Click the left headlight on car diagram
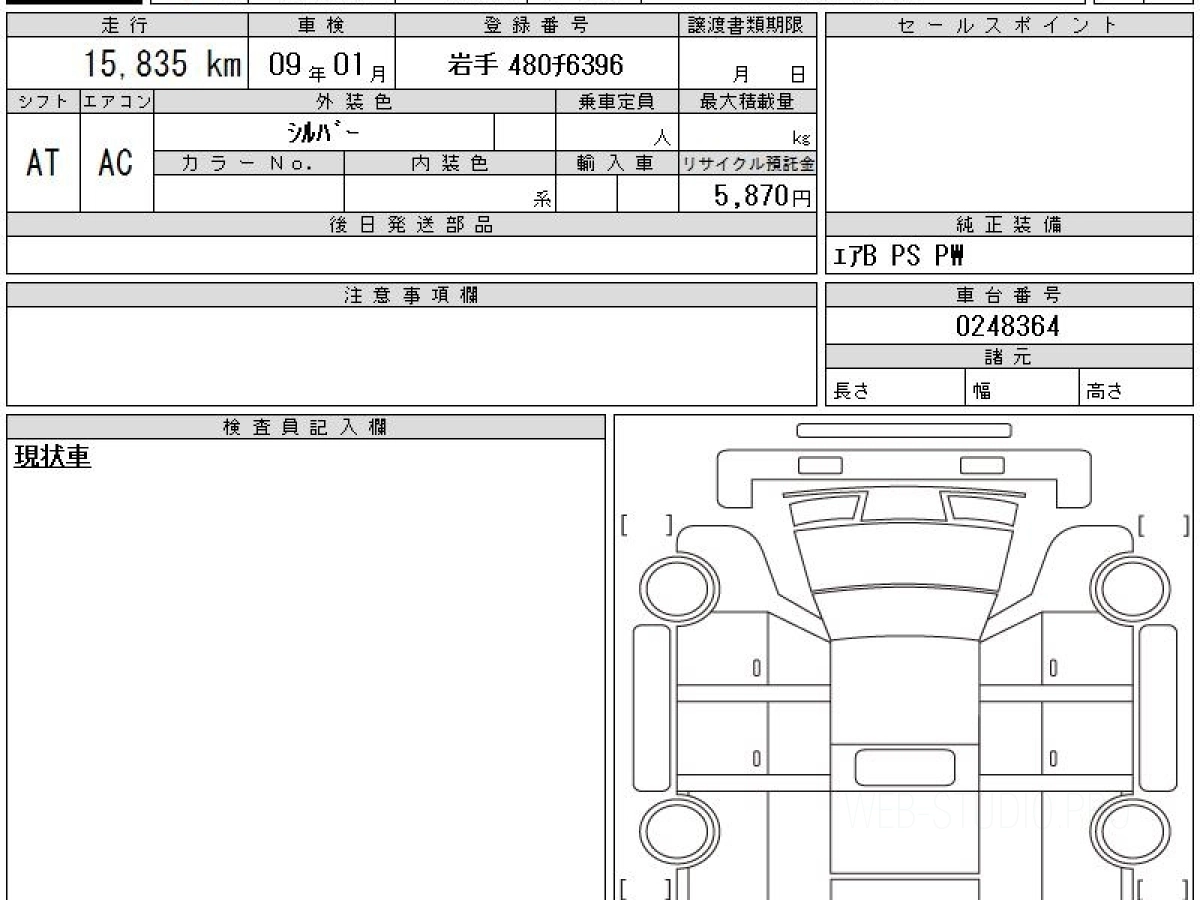The width and height of the screenshot is (1200, 900). click(820, 465)
